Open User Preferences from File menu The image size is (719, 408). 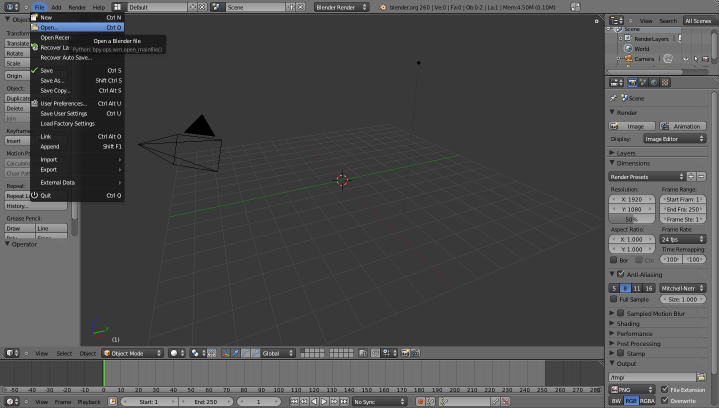click(x=77, y=103)
